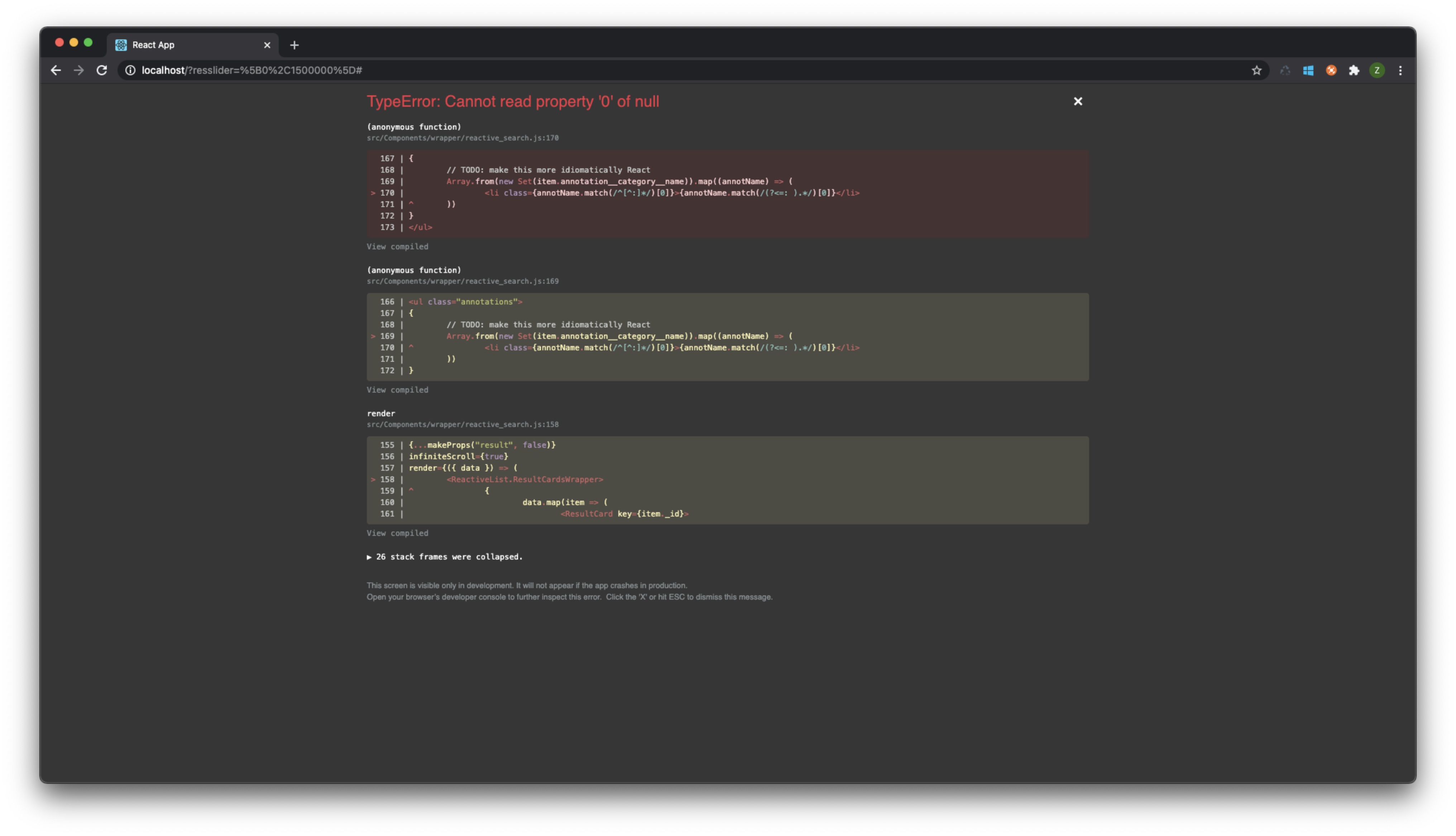The image size is (1456, 836).
Task: Click the forward navigation arrow
Action: tap(79, 70)
